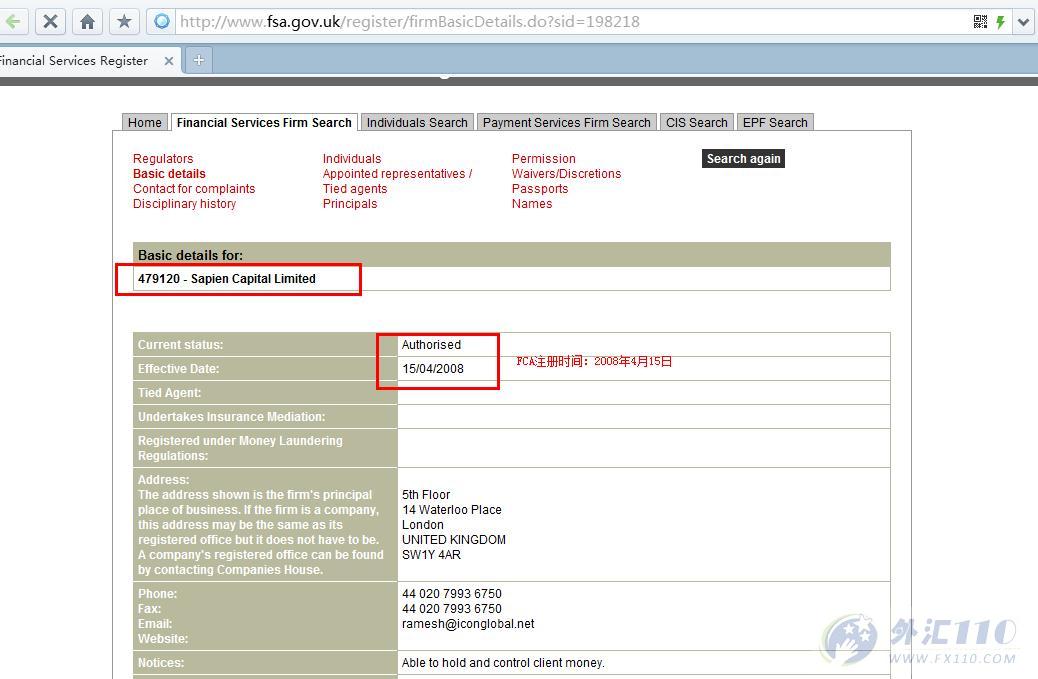Open a new tab with the plus button
Viewport: 1038px width, 679px height.
tap(199, 60)
